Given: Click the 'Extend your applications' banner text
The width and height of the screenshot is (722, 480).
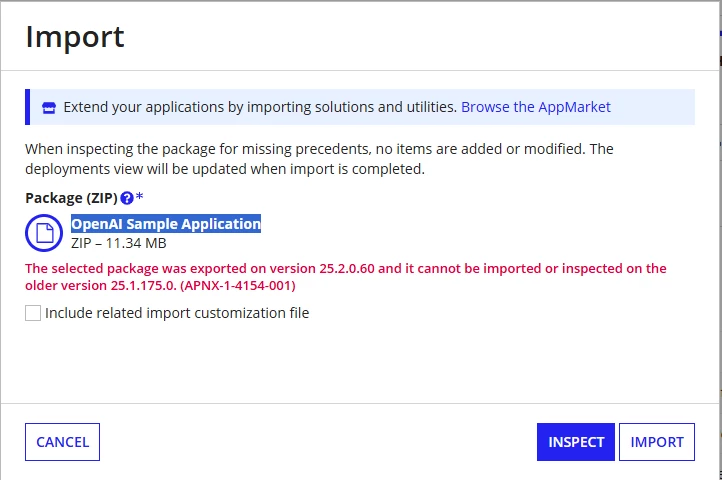Looking at the screenshot, I should pos(260,107).
